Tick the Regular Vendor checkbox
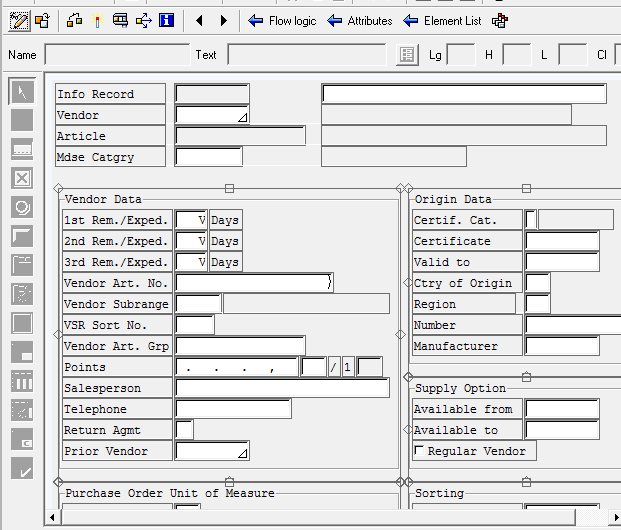Screen dimensions: 621x530 419,451
